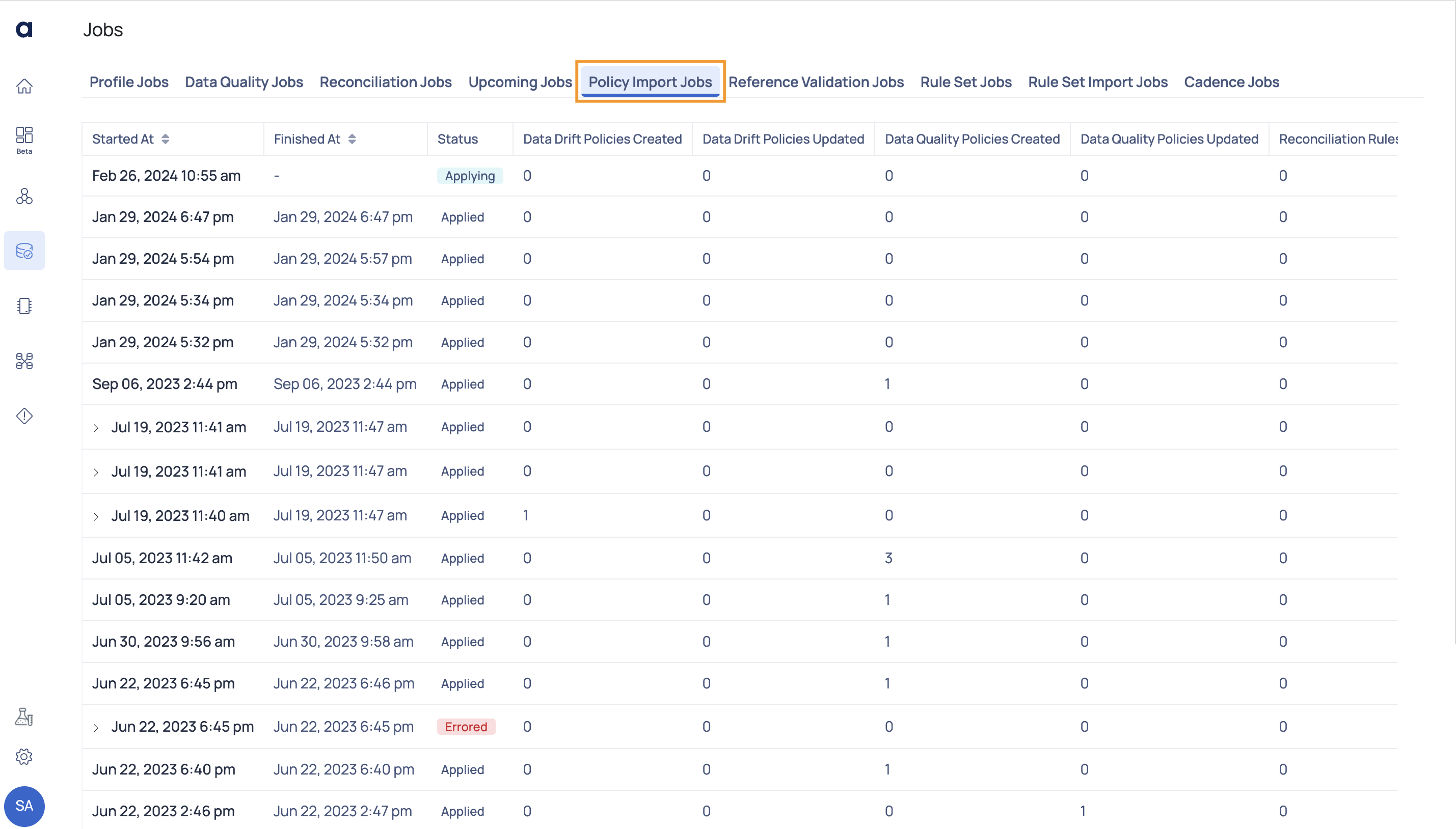
Task: Select Jan 29, 2024 6:47 pm started cell
Action: 163,217
